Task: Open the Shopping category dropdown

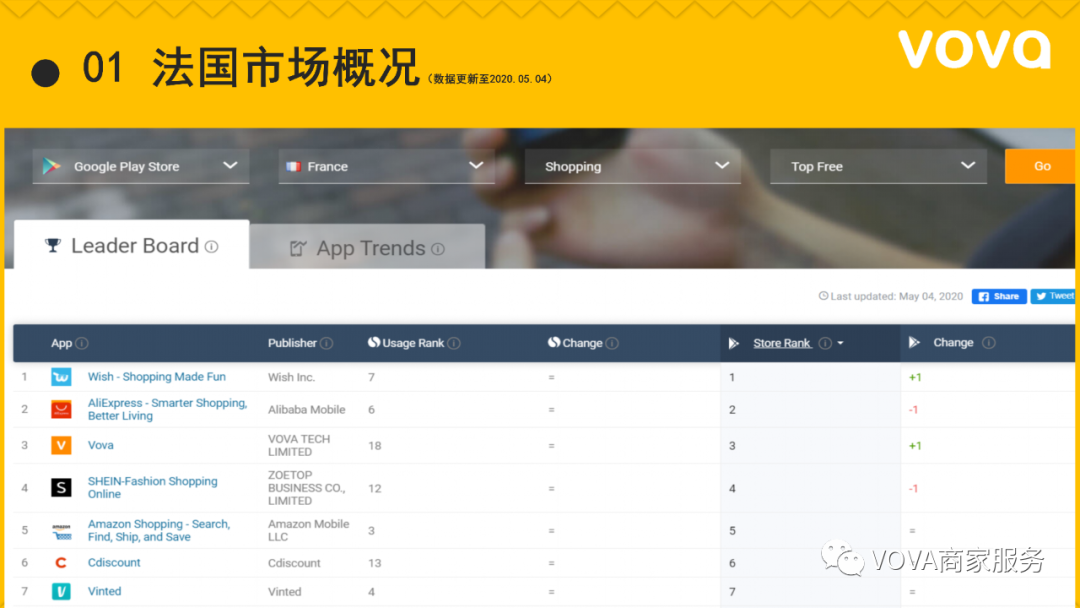Action: pyautogui.click(x=632, y=166)
